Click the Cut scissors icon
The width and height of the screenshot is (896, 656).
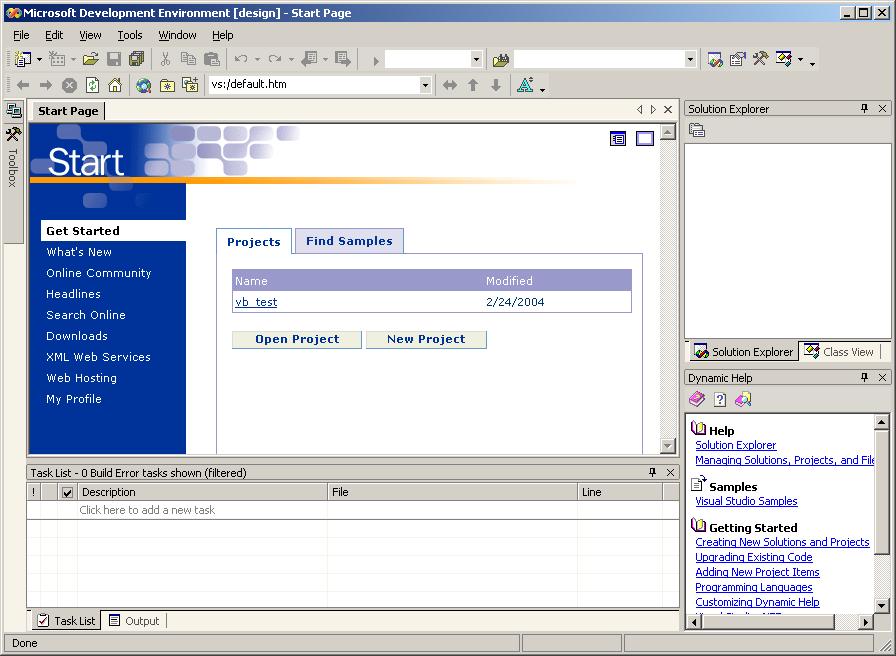pos(165,58)
